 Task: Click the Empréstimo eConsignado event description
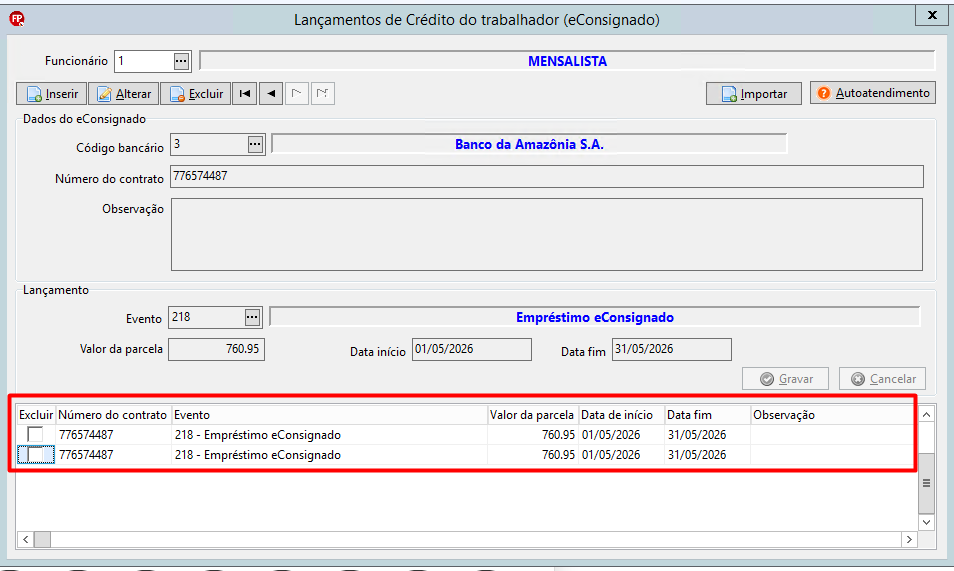594,317
